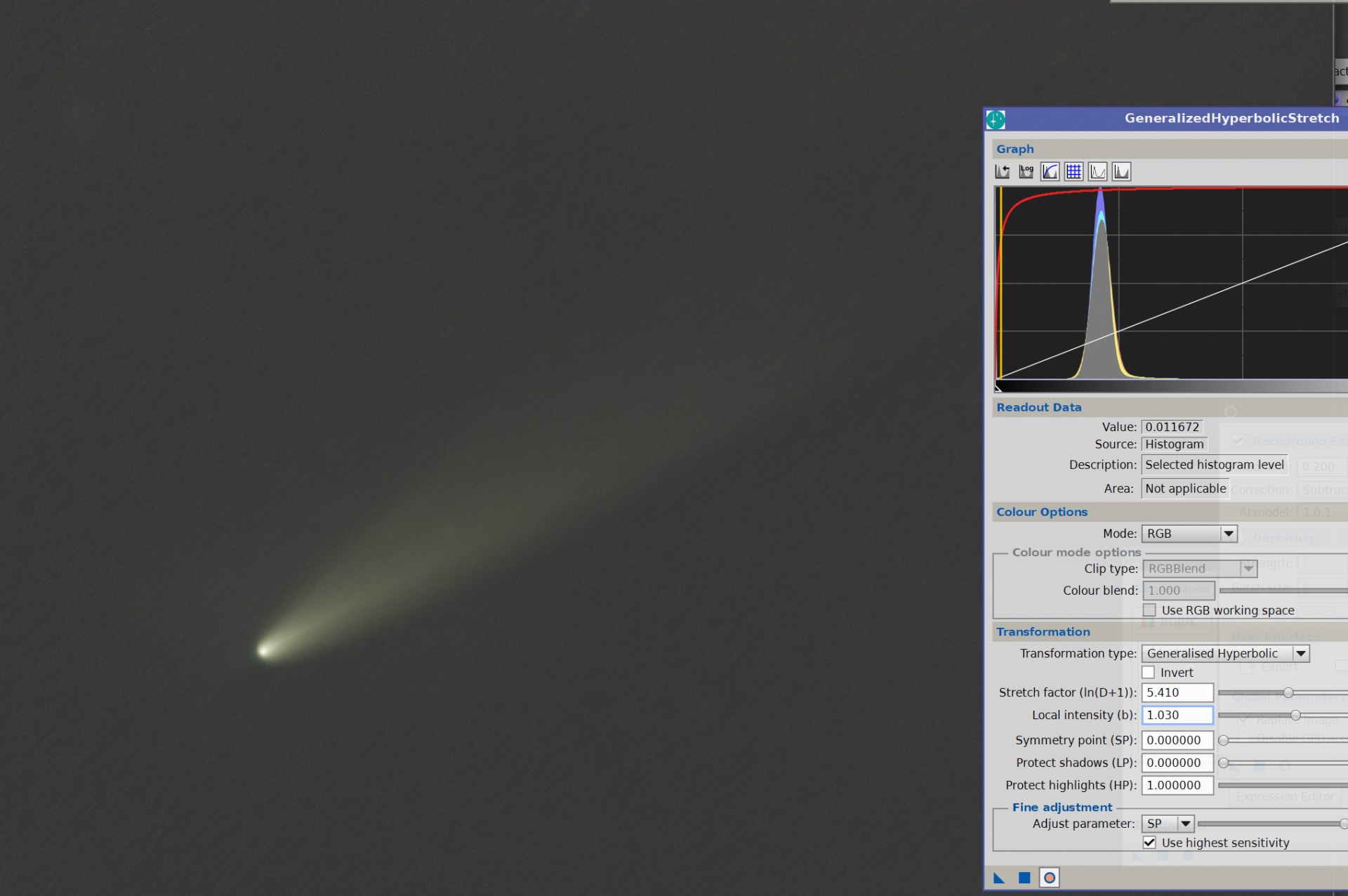Click the readout Value field 0.011672
The width and height of the screenshot is (1348, 896).
point(1172,427)
